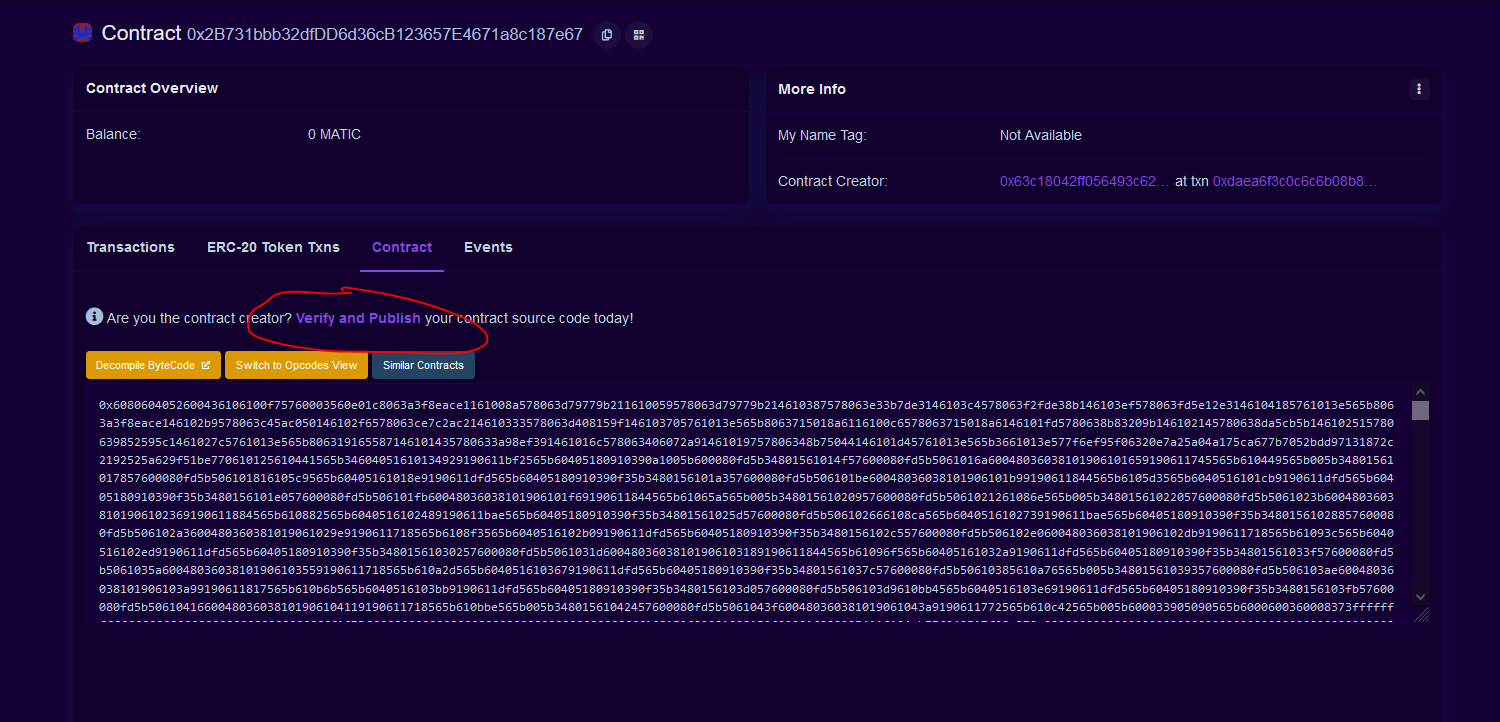
Task: Open Similar Contracts
Action: 423,365
